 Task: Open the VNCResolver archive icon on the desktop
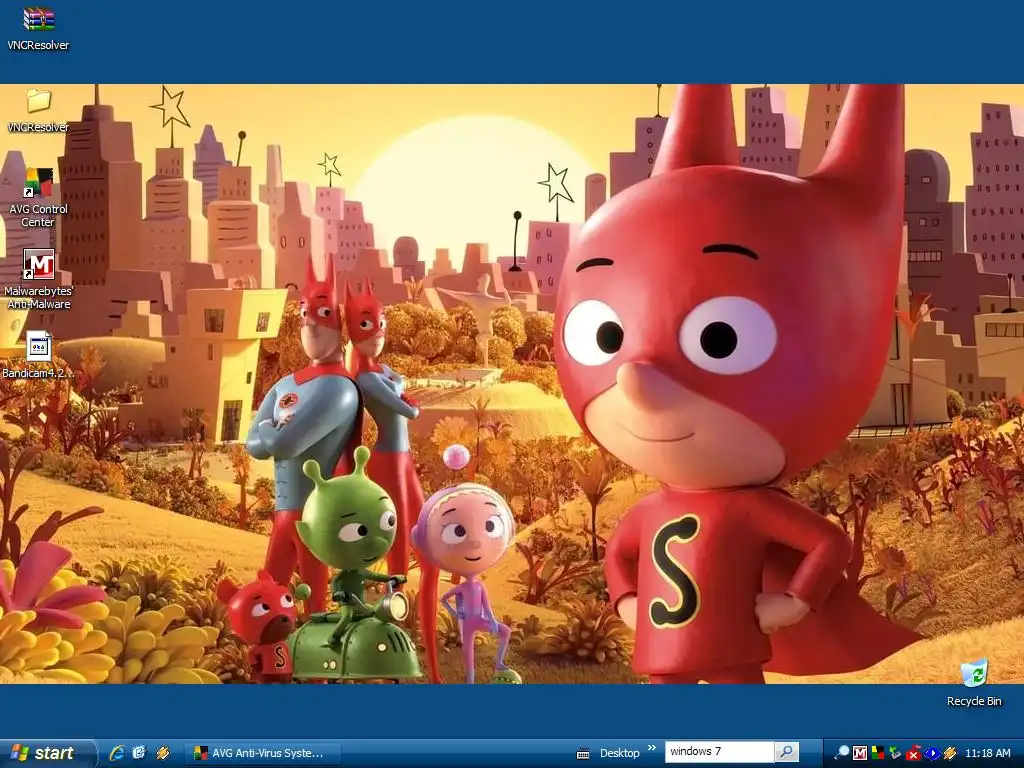39,19
